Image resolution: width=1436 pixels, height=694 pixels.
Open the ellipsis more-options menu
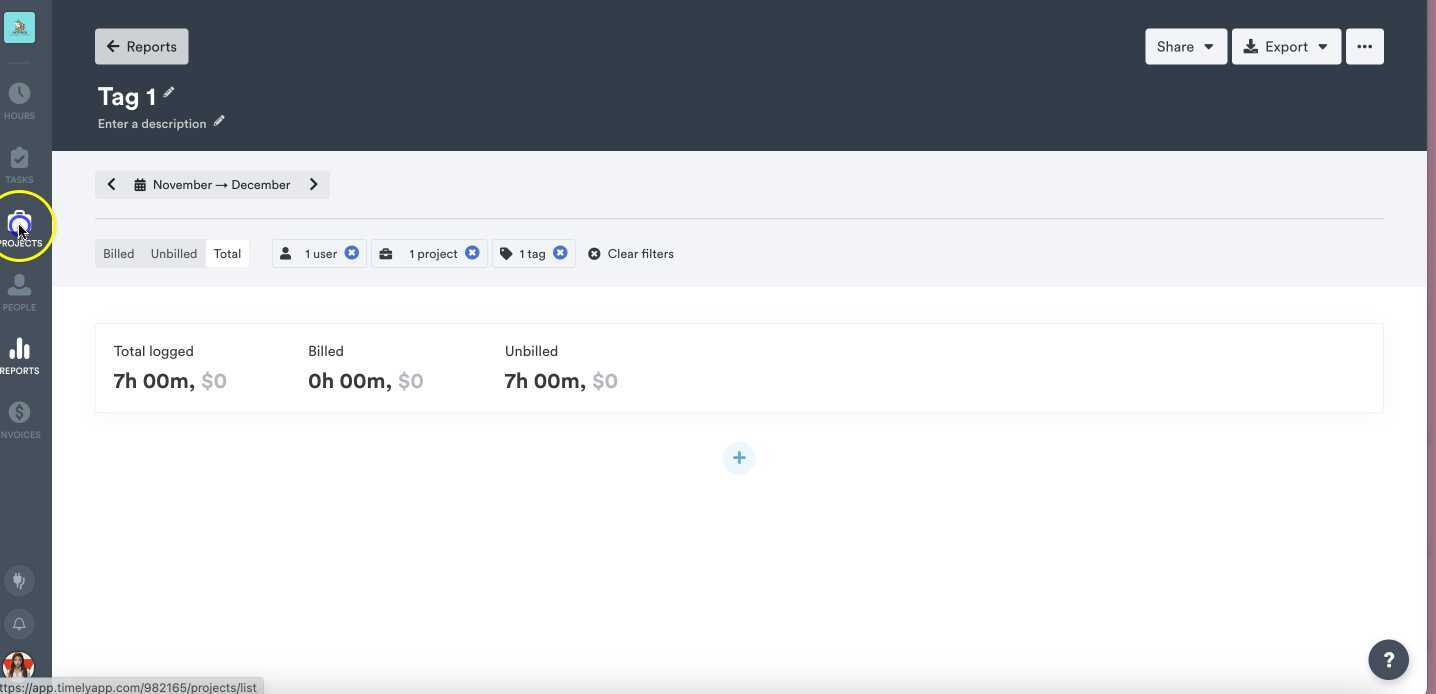pyautogui.click(x=1364, y=46)
